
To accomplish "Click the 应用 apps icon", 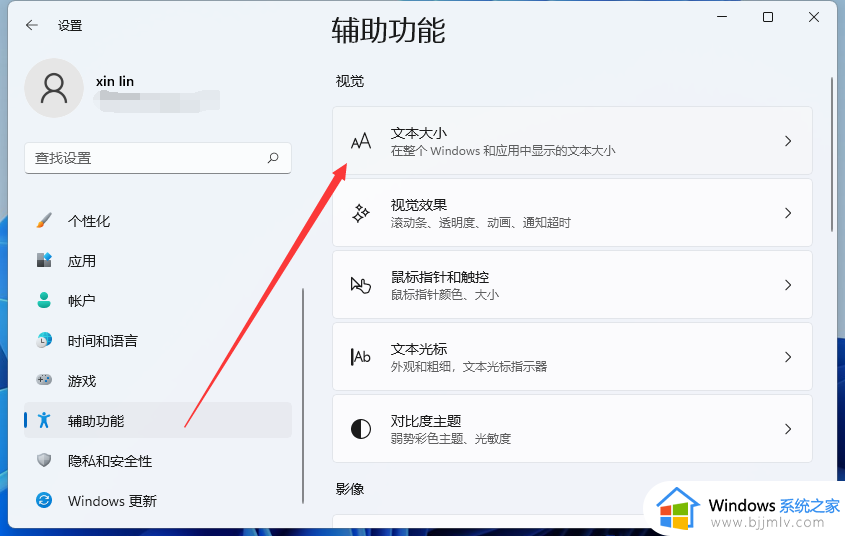I will click(44, 260).
